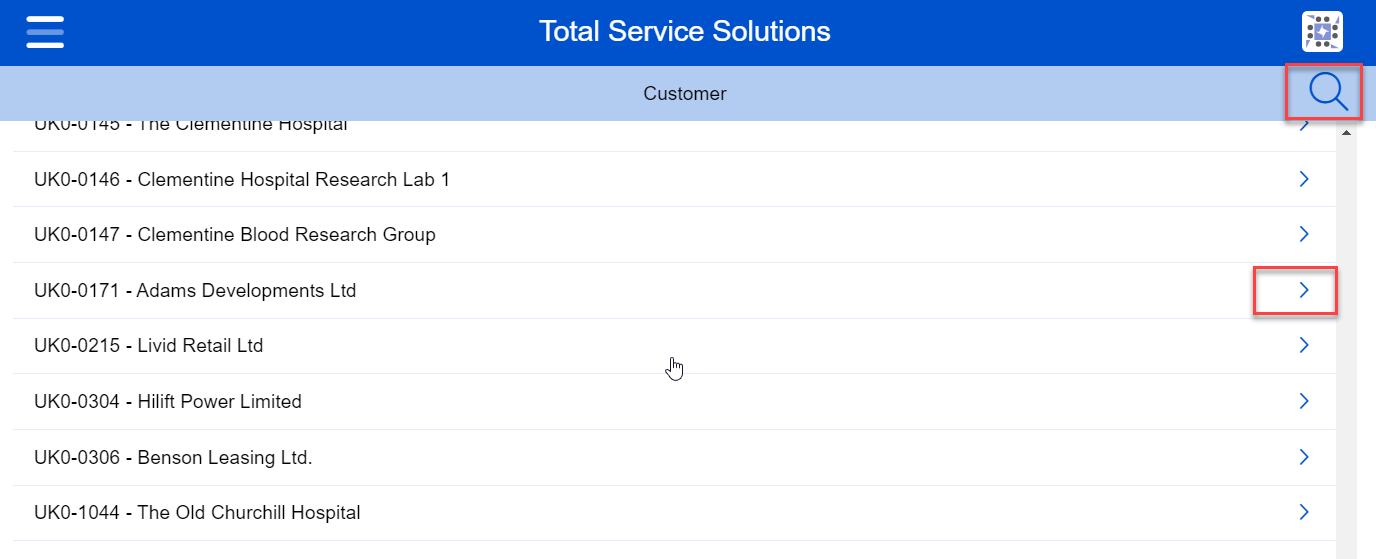Image resolution: width=1376 pixels, height=559 pixels.
Task: Click the customer list vertical scrollbar
Action: point(1346,340)
